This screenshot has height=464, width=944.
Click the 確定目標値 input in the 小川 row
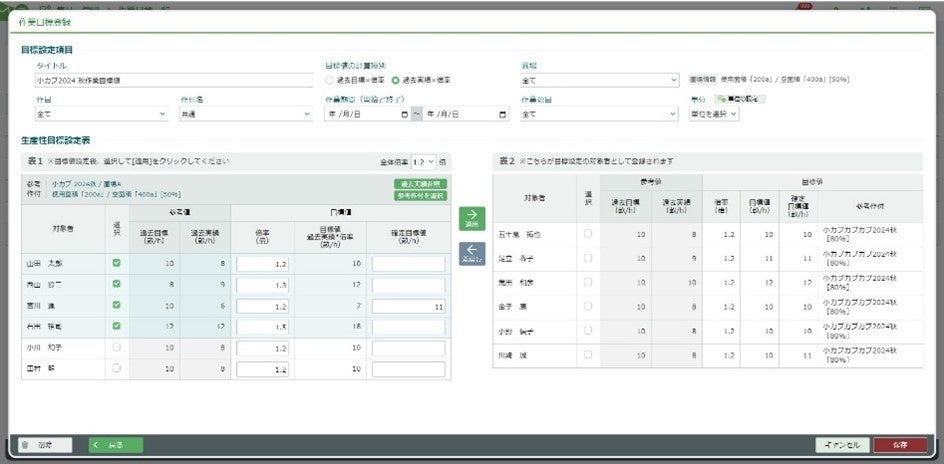click(x=408, y=348)
